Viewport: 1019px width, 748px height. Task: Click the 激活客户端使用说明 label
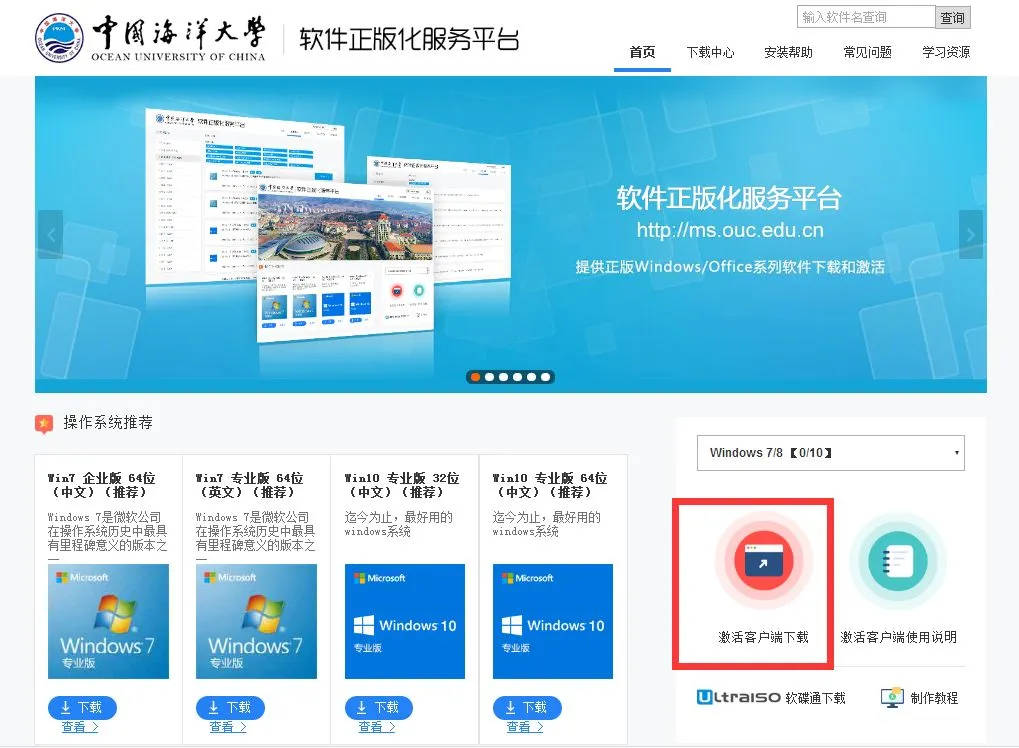click(898, 638)
